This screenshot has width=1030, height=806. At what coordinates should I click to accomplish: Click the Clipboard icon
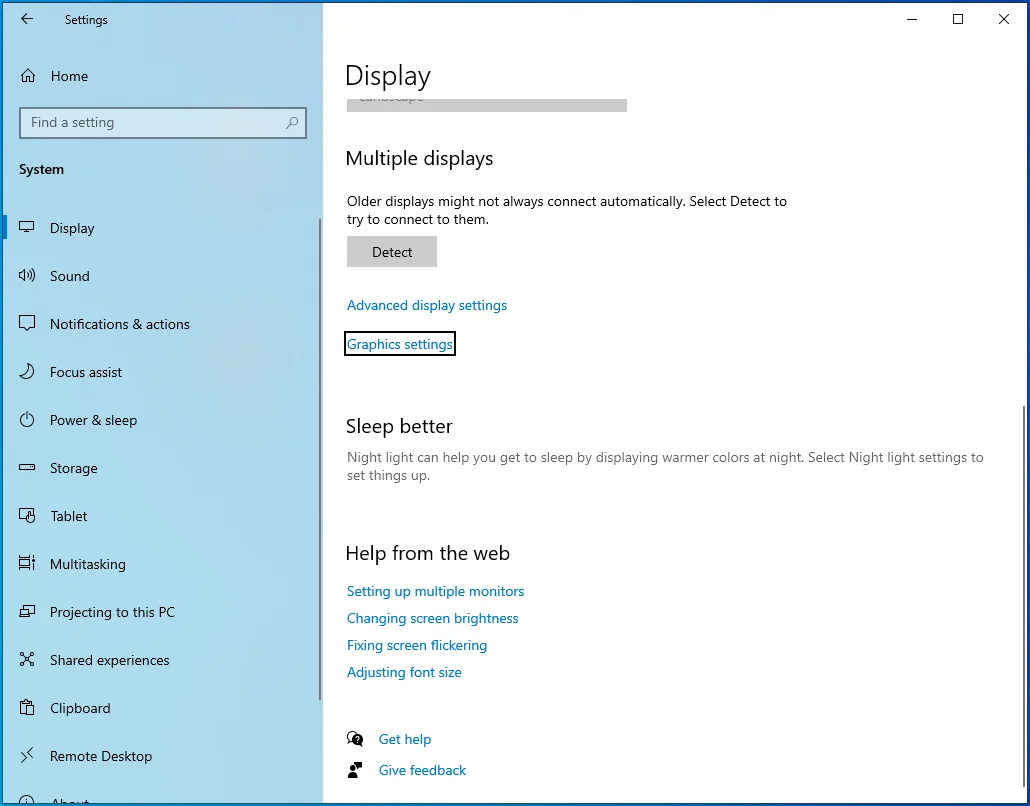pyautogui.click(x=27, y=707)
